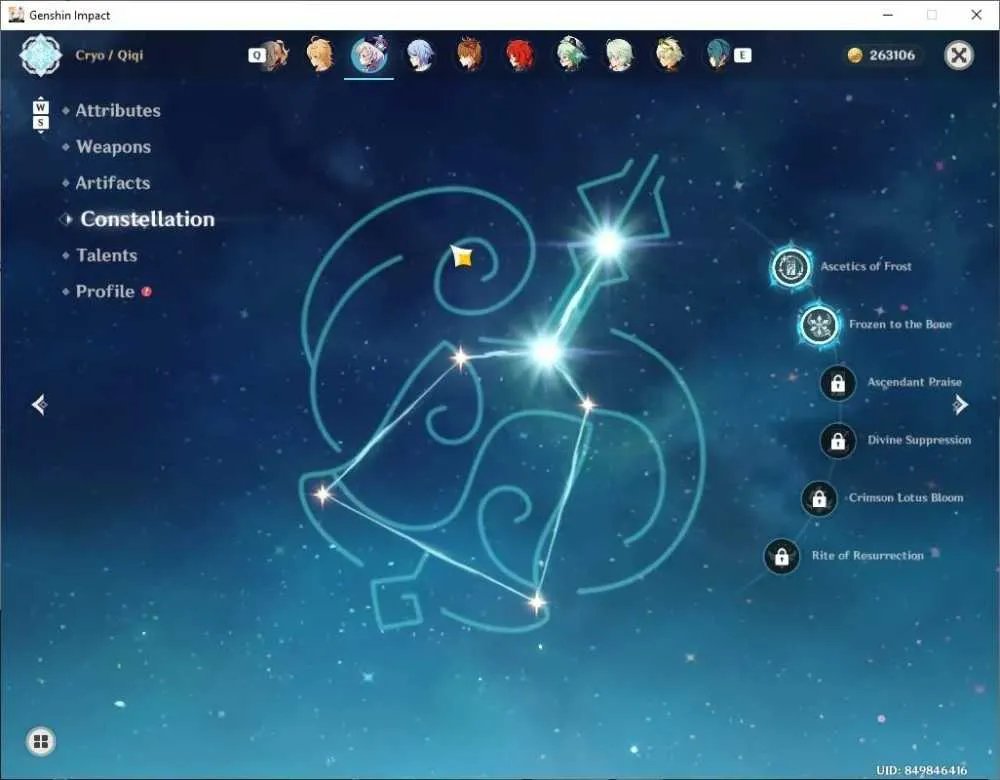Click the locked Ascendant Praise constellation node

(x=837, y=383)
